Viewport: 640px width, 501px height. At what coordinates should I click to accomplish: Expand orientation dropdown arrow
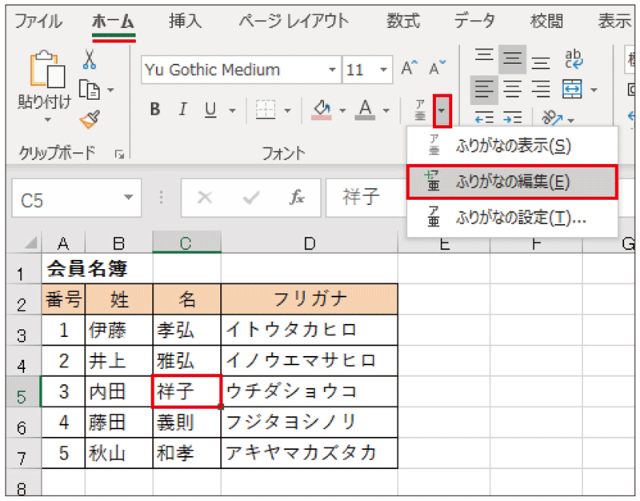(x=571, y=120)
